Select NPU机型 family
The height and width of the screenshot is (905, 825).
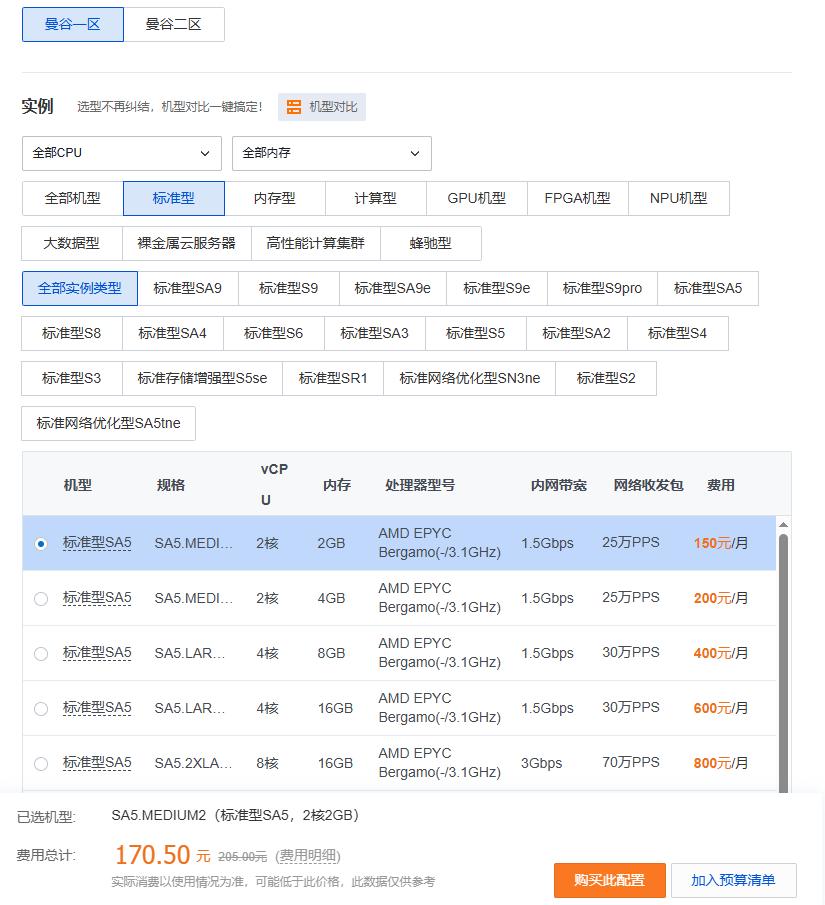(x=679, y=198)
